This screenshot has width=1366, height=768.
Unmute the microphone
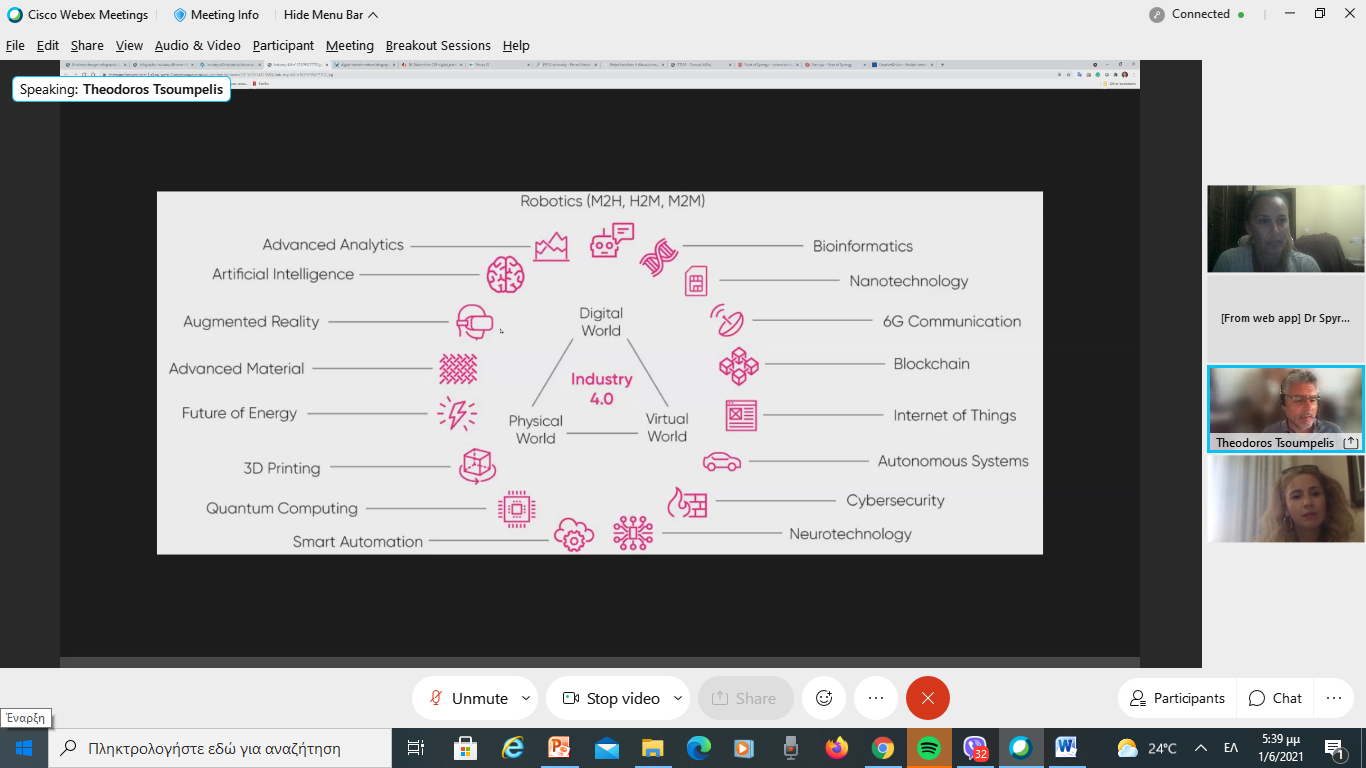469,698
